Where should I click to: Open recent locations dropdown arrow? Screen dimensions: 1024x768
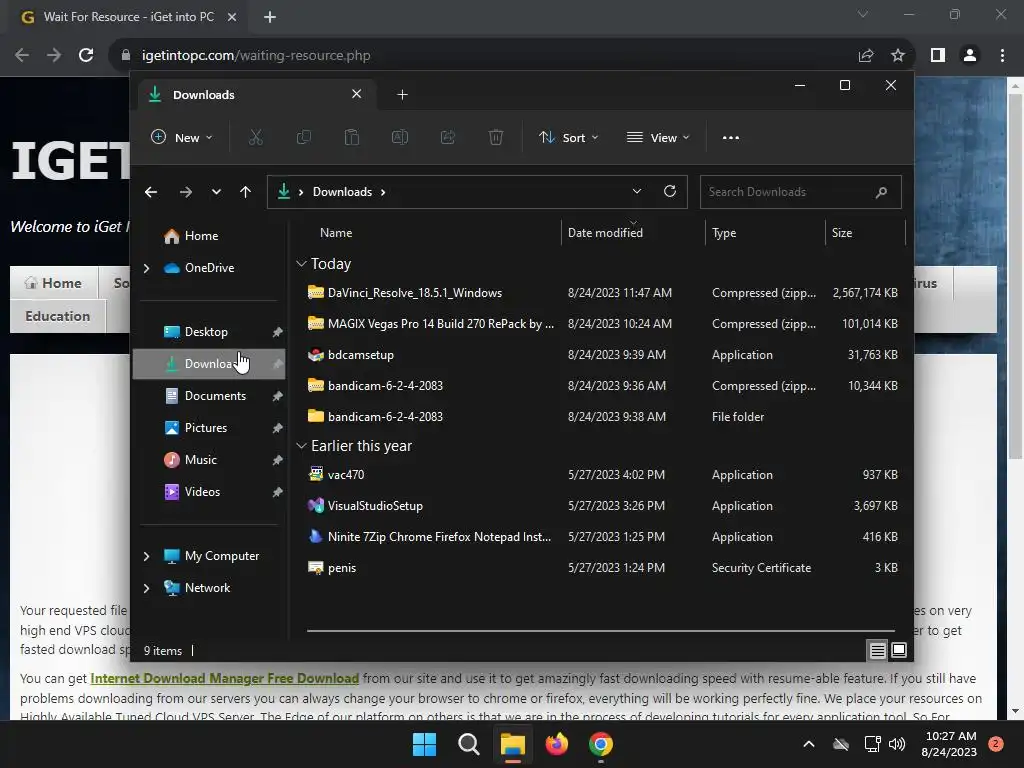[216, 192]
